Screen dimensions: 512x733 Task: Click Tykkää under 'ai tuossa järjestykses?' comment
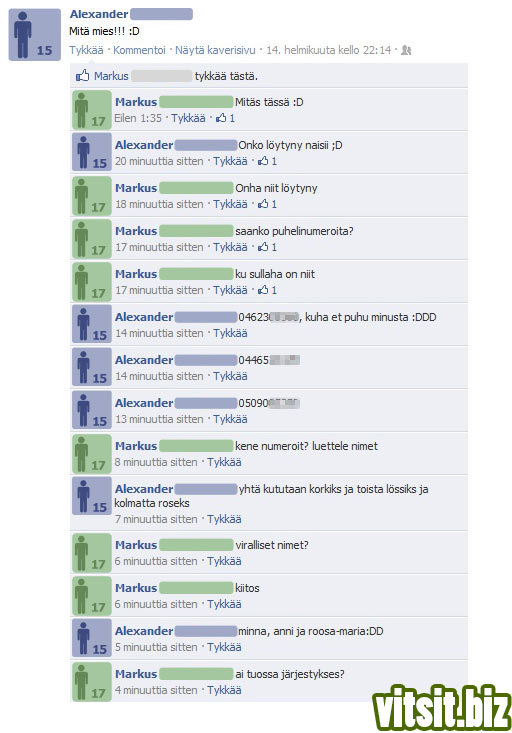pyautogui.click(x=224, y=690)
